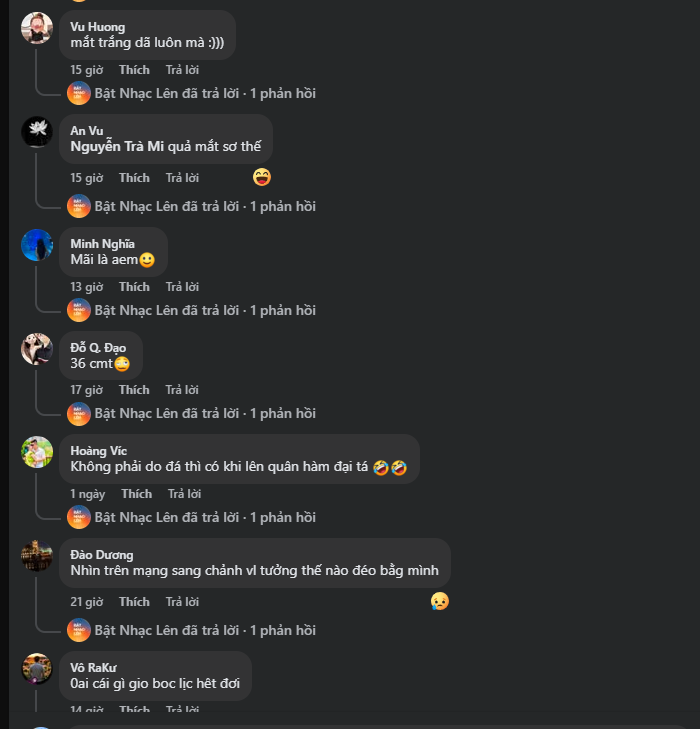Reply to An Vu's comment via Trả lời
The width and height of the screenshot is (700, 729).
tap(182, 178)
